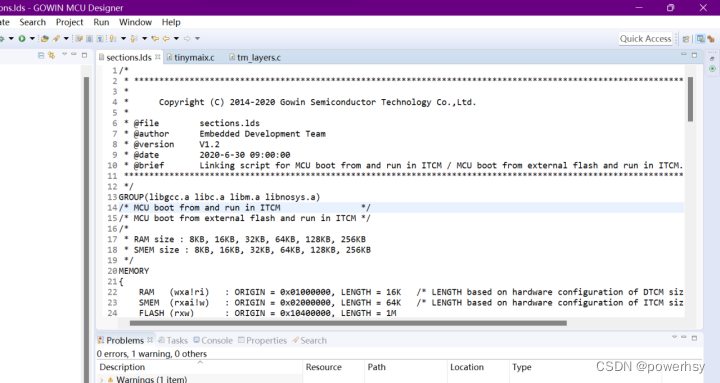Maximize the editor area
720x383 pixels.
[694, 55]
